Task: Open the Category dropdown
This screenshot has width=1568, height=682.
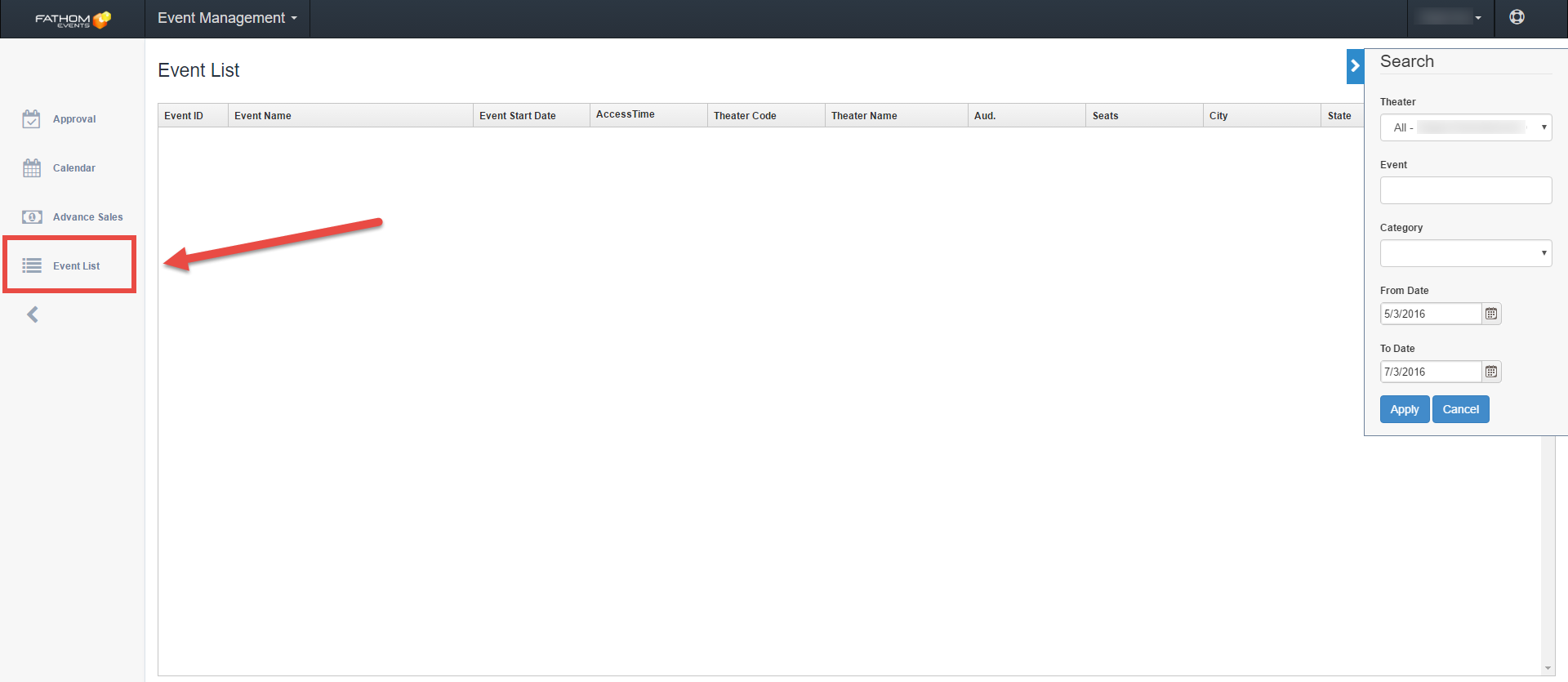Action: (x=1465, y=253)
